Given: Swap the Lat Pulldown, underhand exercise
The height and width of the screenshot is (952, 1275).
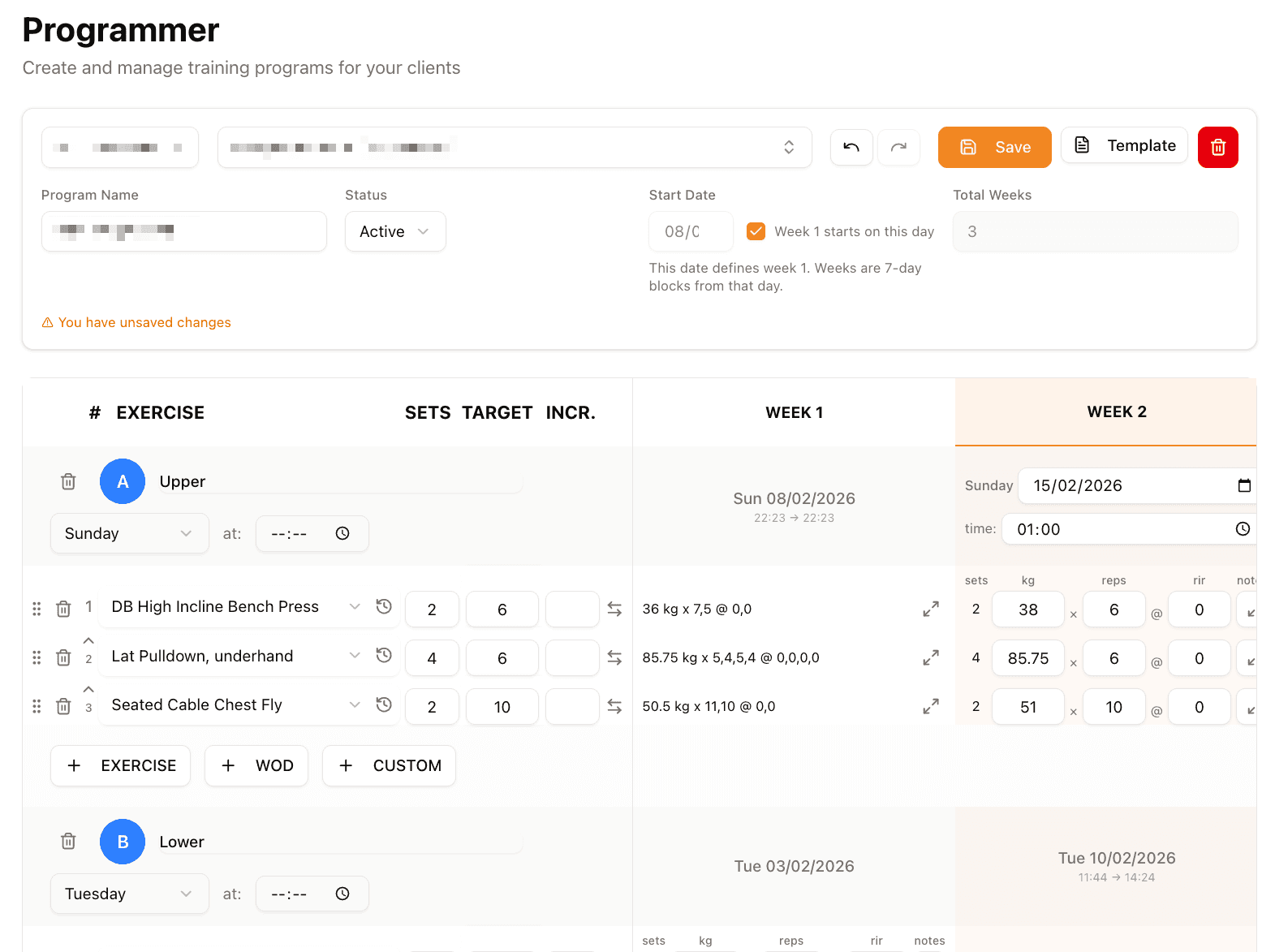Looking at the screenshot, I should [614, 657].
